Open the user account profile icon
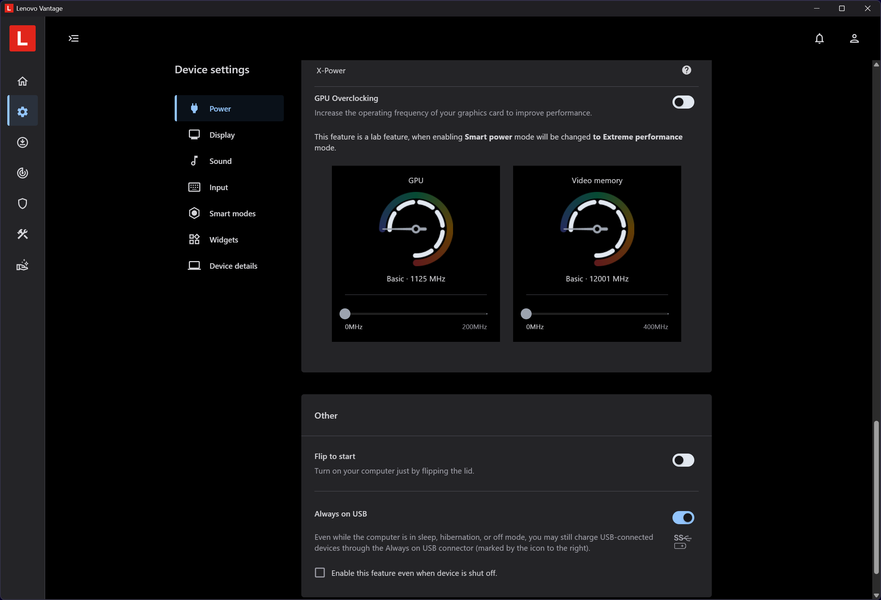 [x=854, y=38]
